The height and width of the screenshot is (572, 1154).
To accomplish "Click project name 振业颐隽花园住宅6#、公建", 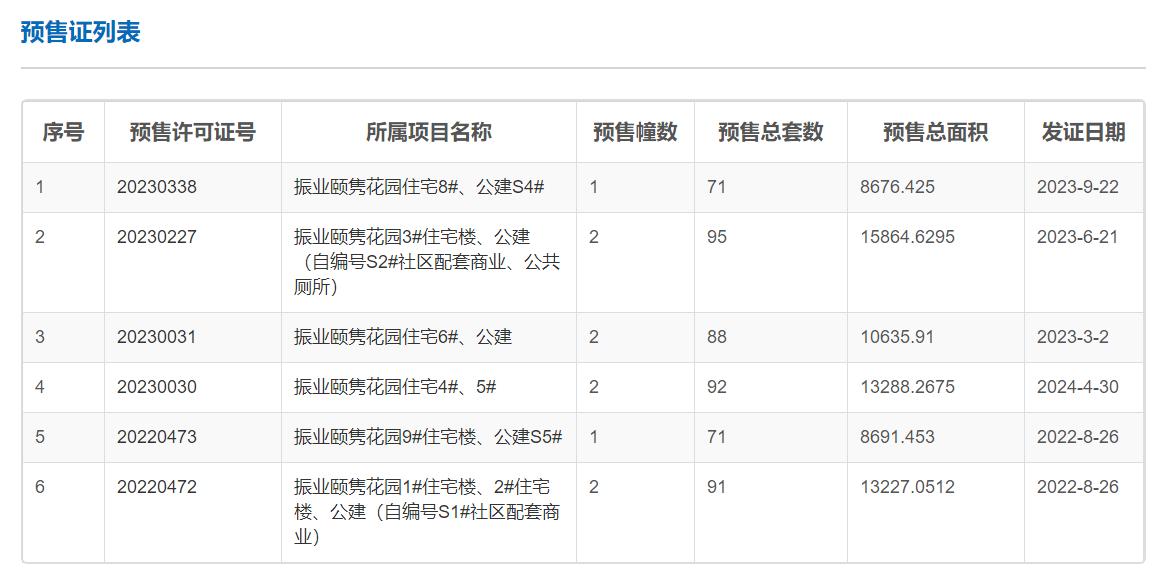I will (x=403, y=337).
